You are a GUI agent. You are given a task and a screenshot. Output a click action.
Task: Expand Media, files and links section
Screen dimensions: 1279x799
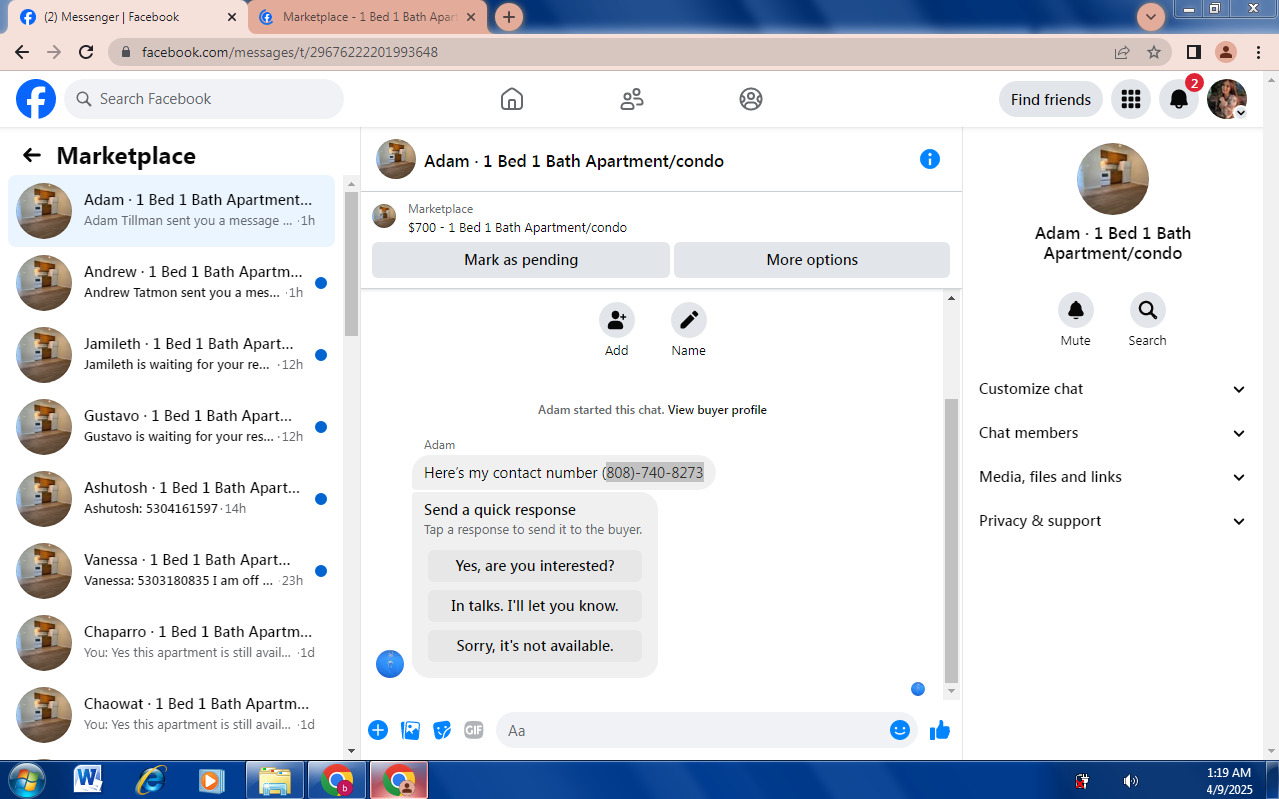[1113, 477]
